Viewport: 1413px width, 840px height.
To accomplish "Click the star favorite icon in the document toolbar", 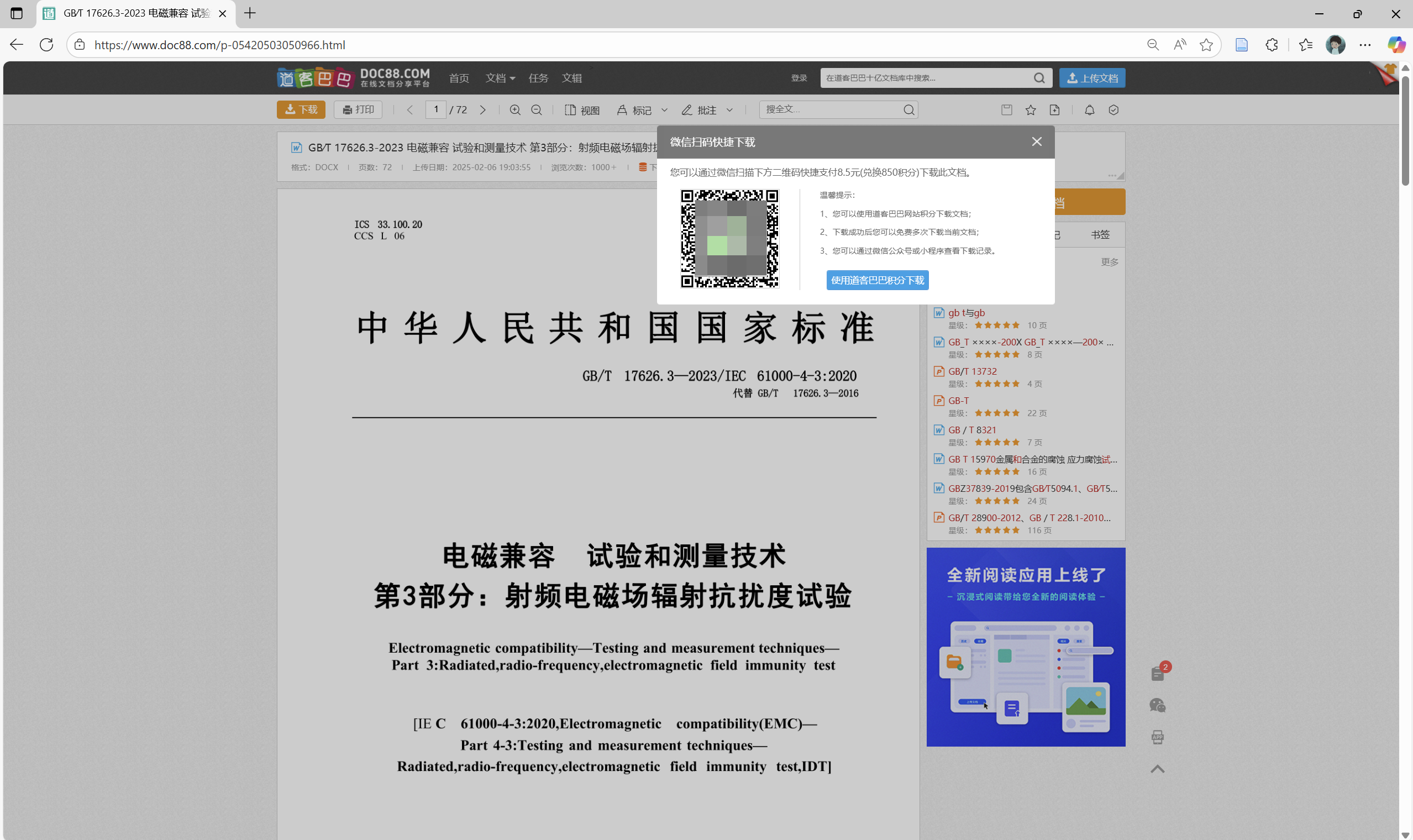I will pos(1031,110).
